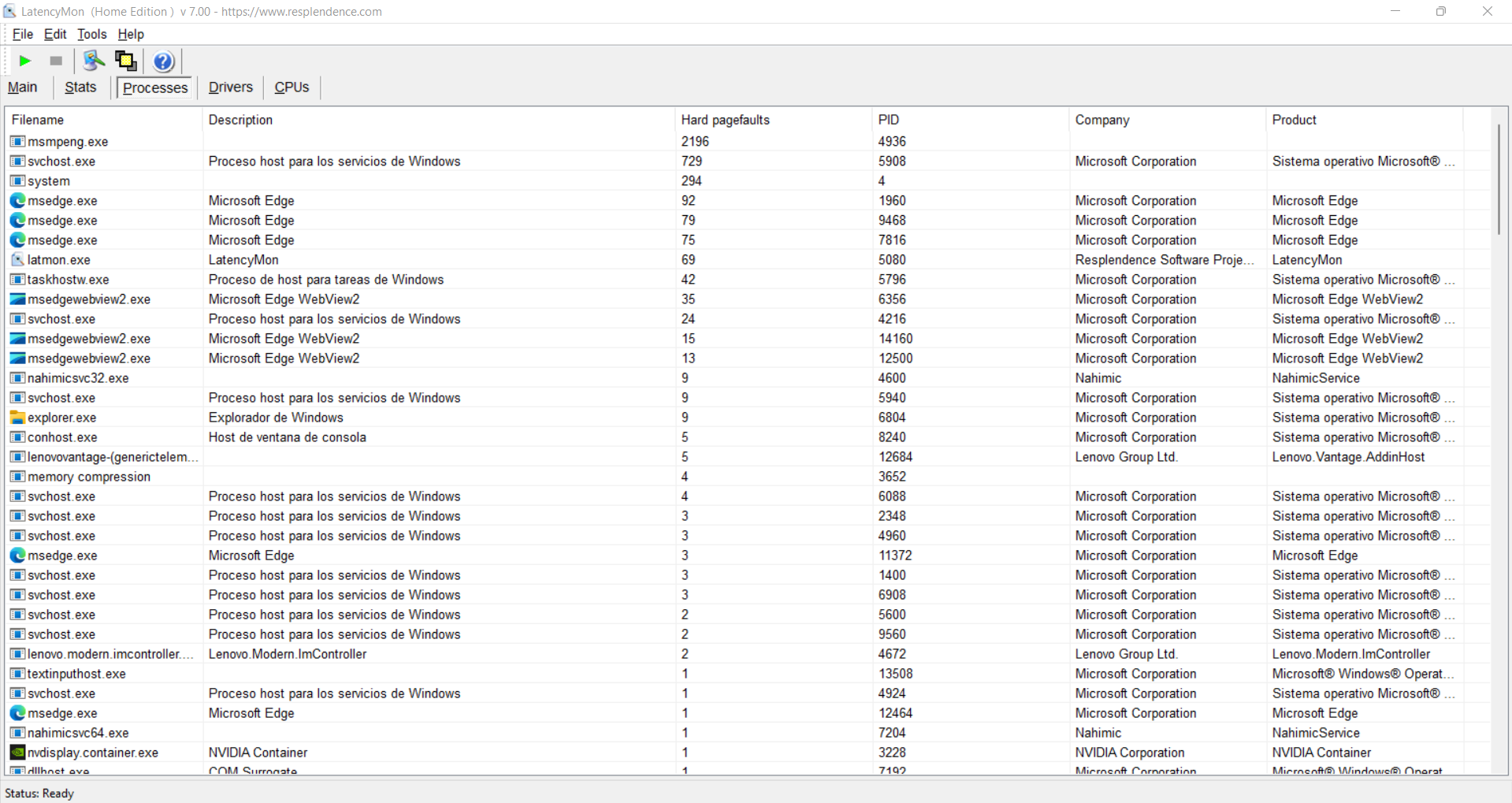Click the LatencyMon description cell
The image size is (1512, 803).
243,260
